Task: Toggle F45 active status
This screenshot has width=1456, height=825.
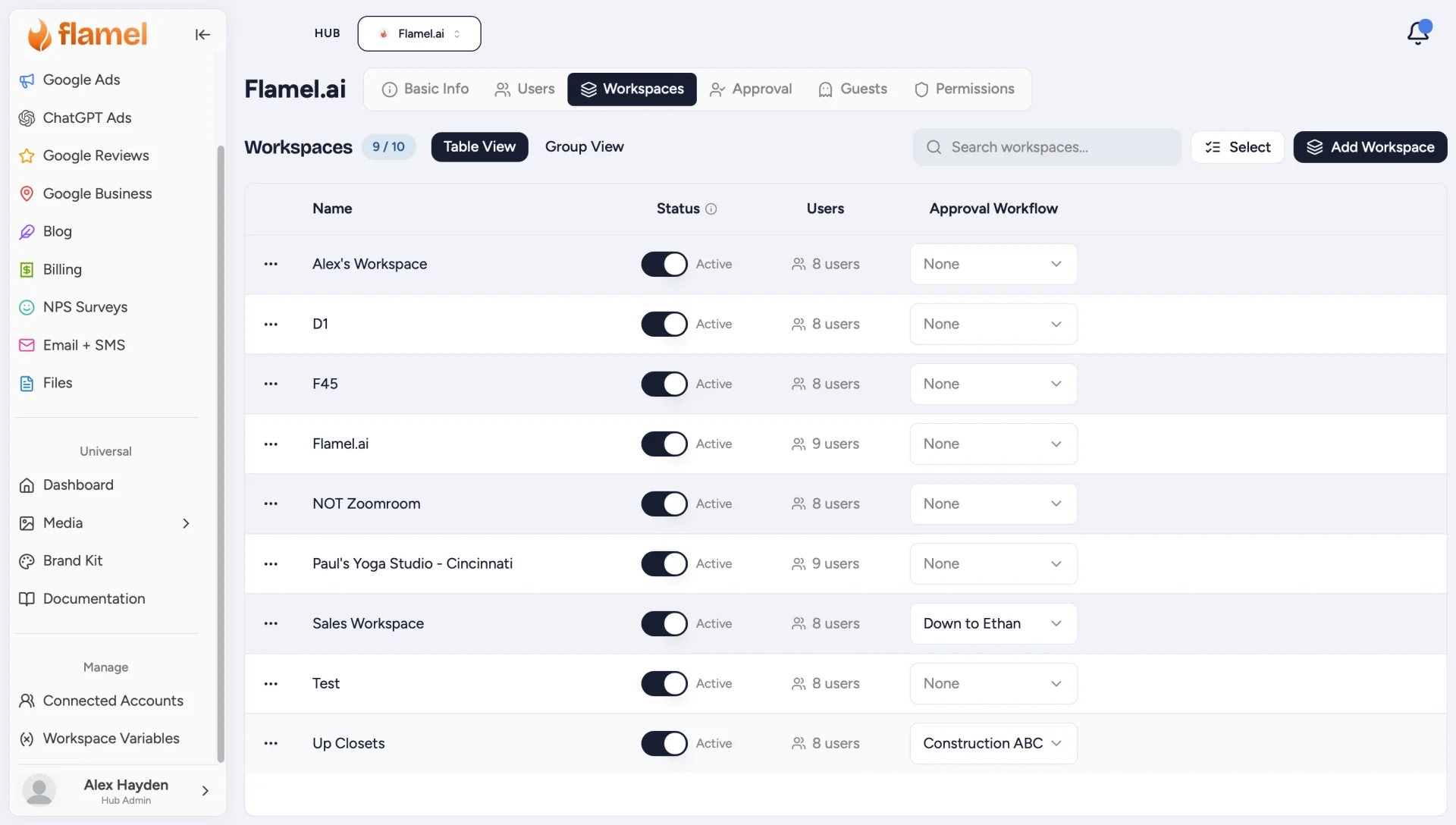Action: click(x=664, y=384)
